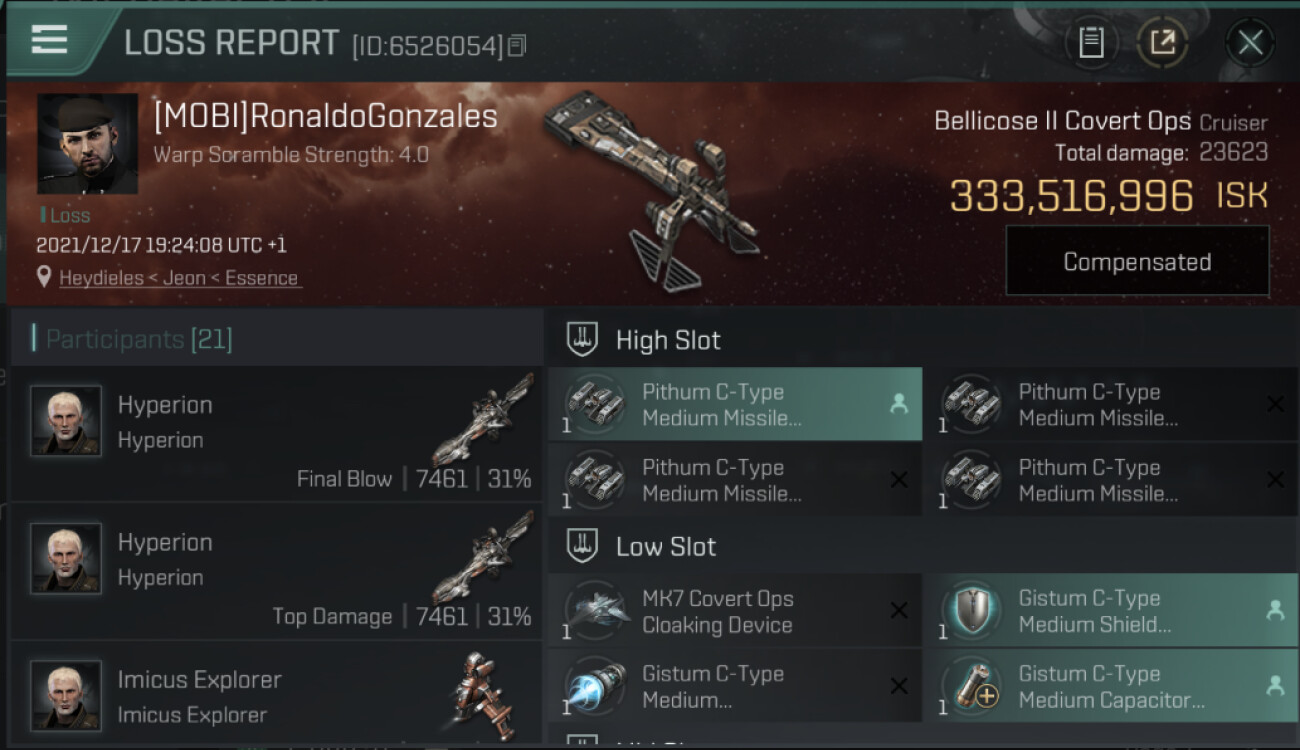The image size is (1300, 750).
Task: Open the hamburger menu icon
Action: [49, 40]
